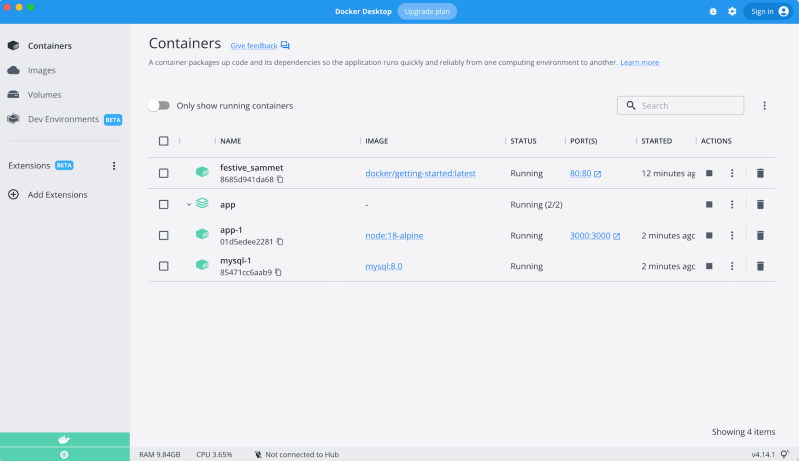
Task: Click the CPU 3.65% status entry
Action: point(214,454)
